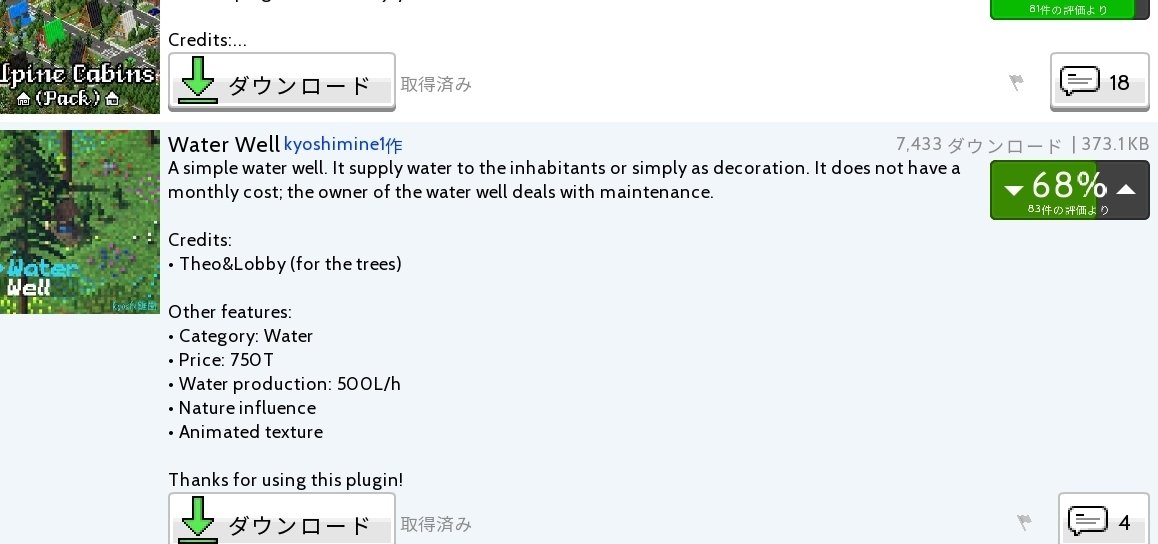Downvote Water Well using the down arrow
This screenshot has width=1158, height=544.
pos(1014,190)
